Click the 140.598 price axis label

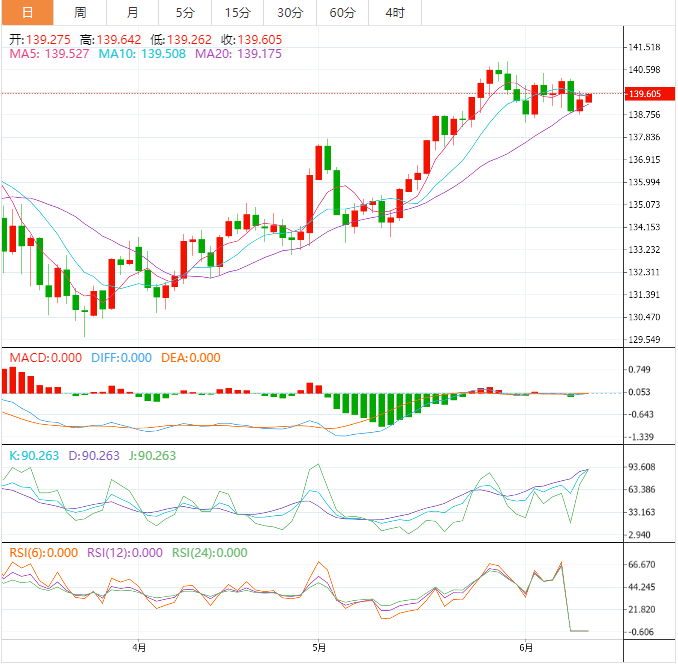click(644, 70)
